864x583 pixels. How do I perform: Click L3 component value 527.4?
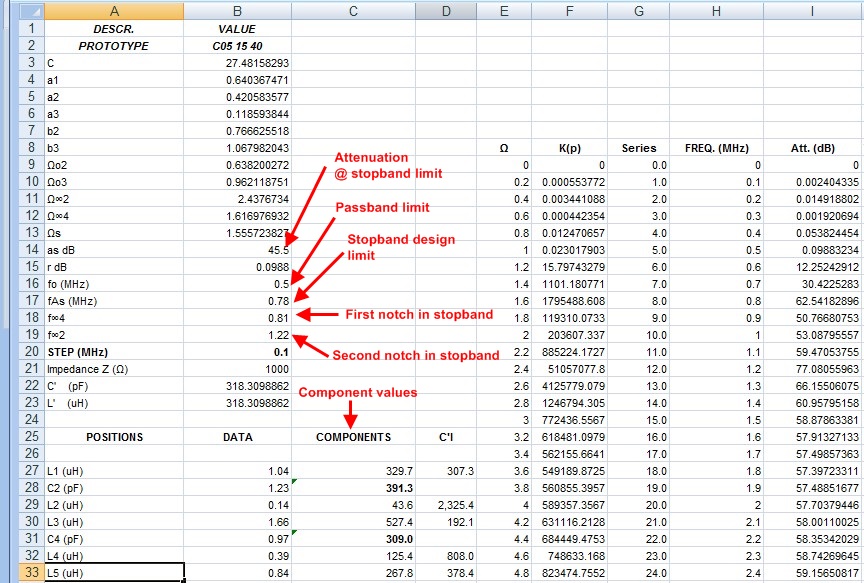(x=353, y=522)
